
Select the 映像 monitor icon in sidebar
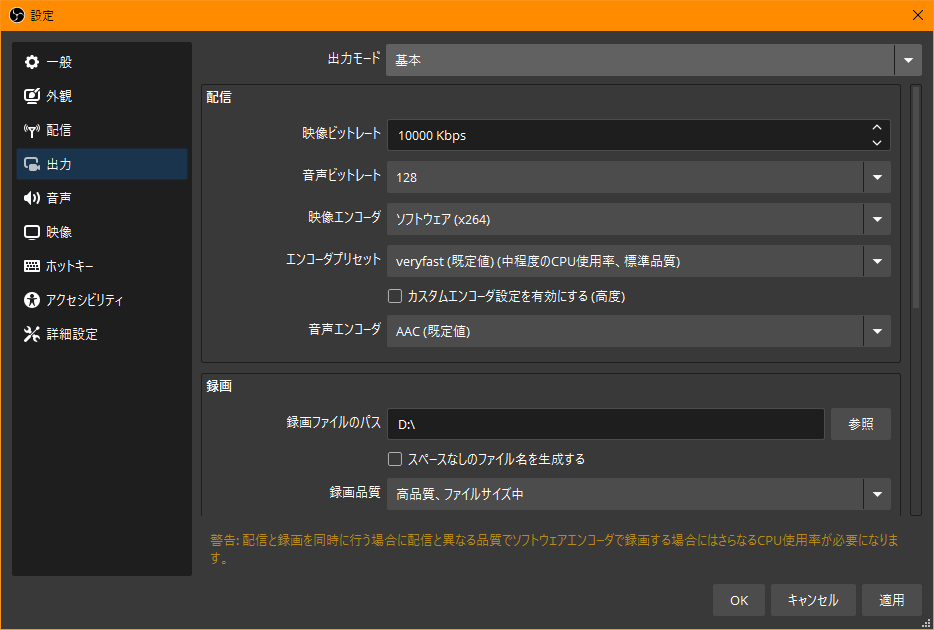pyautogui.click(x=32, y=233)
